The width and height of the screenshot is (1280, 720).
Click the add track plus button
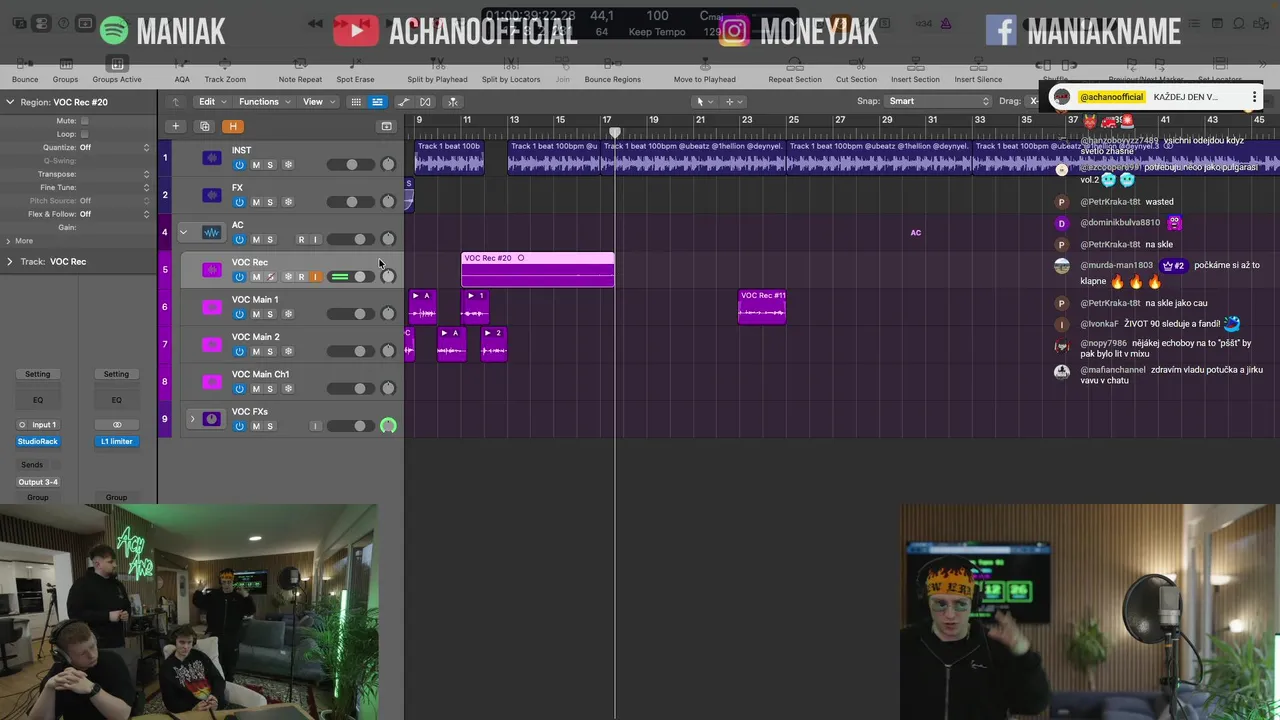tap(175, 126)
